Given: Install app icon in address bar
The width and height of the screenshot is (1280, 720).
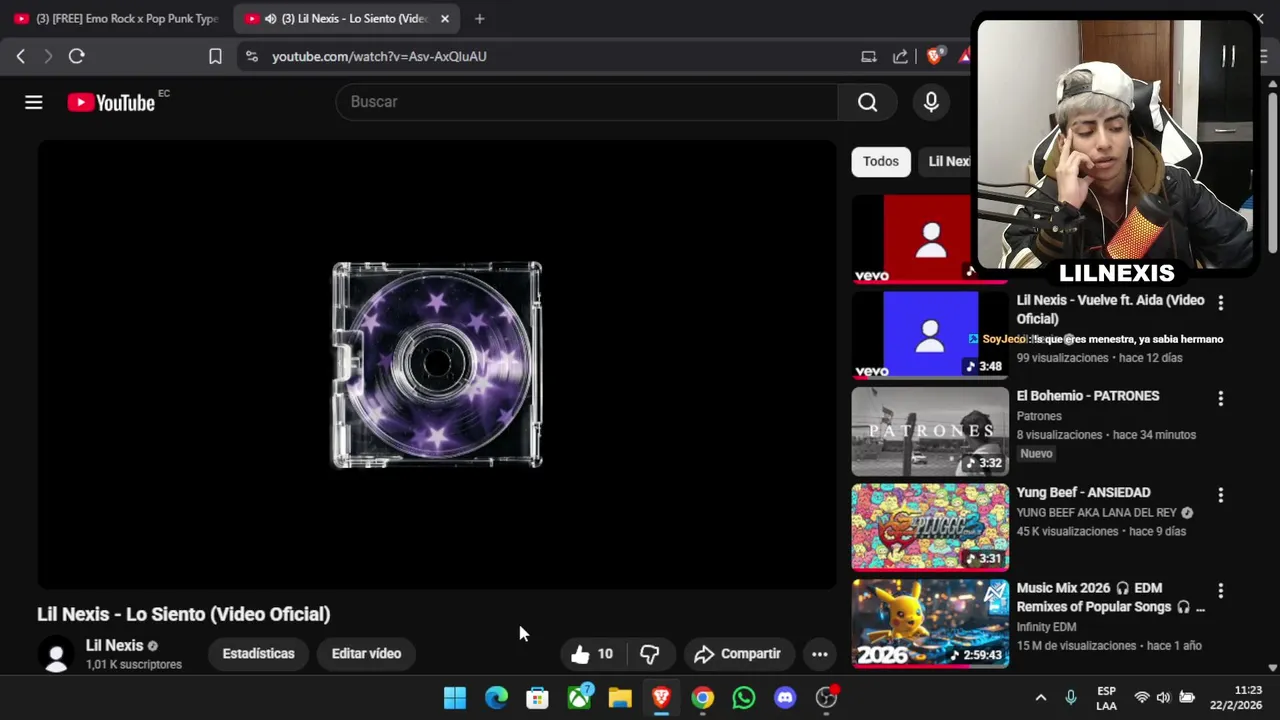Looking at the screenshot, I should click(x=869, y=57).
